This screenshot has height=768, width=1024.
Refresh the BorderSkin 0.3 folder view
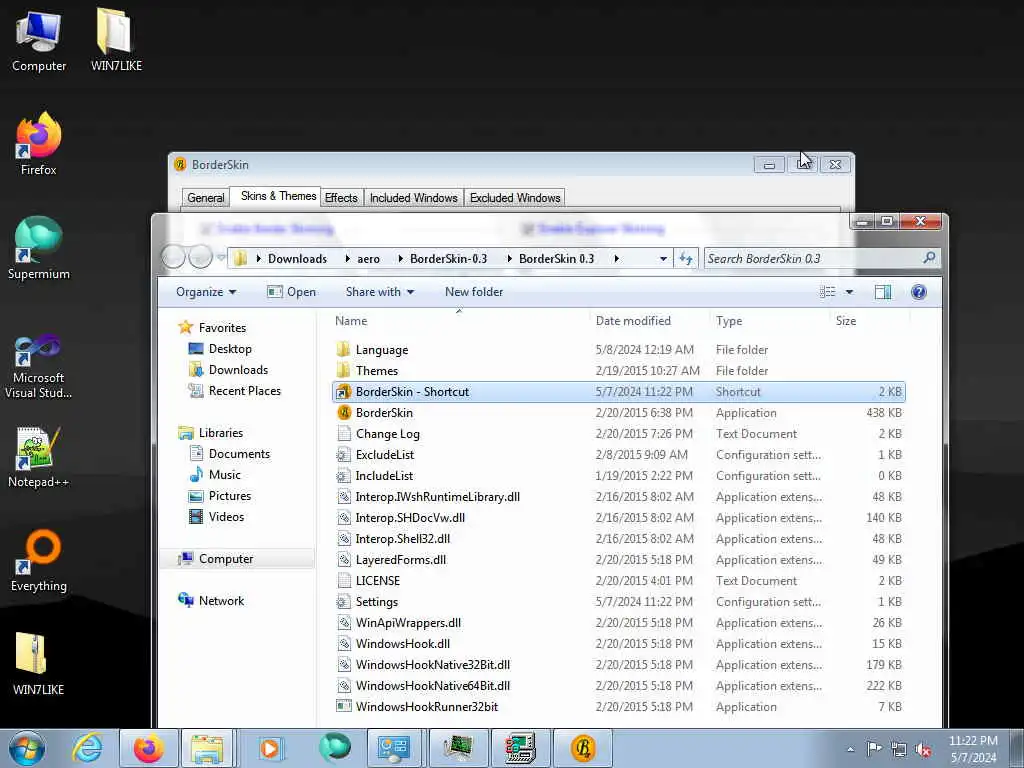(686, 259)
